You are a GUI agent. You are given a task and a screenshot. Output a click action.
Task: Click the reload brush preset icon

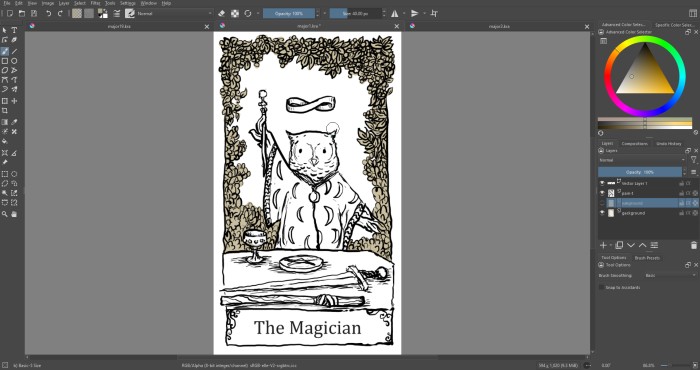point(248,13)
